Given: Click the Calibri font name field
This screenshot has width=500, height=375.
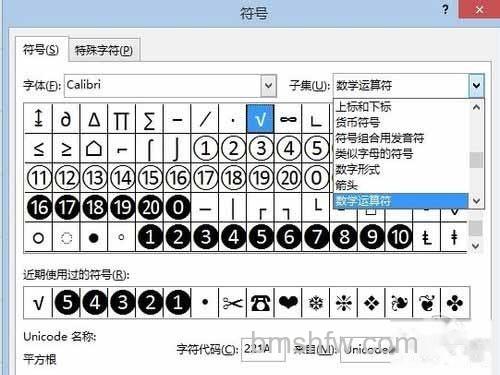Looking at the screenshot, I should 163,86.
